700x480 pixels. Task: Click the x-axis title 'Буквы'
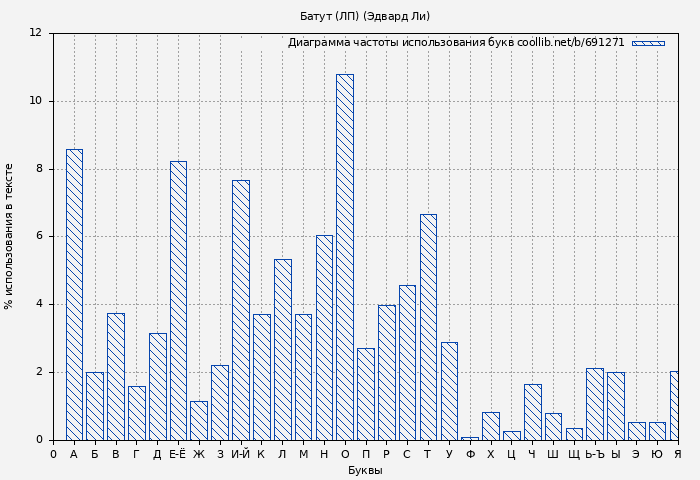pos(365,471)
